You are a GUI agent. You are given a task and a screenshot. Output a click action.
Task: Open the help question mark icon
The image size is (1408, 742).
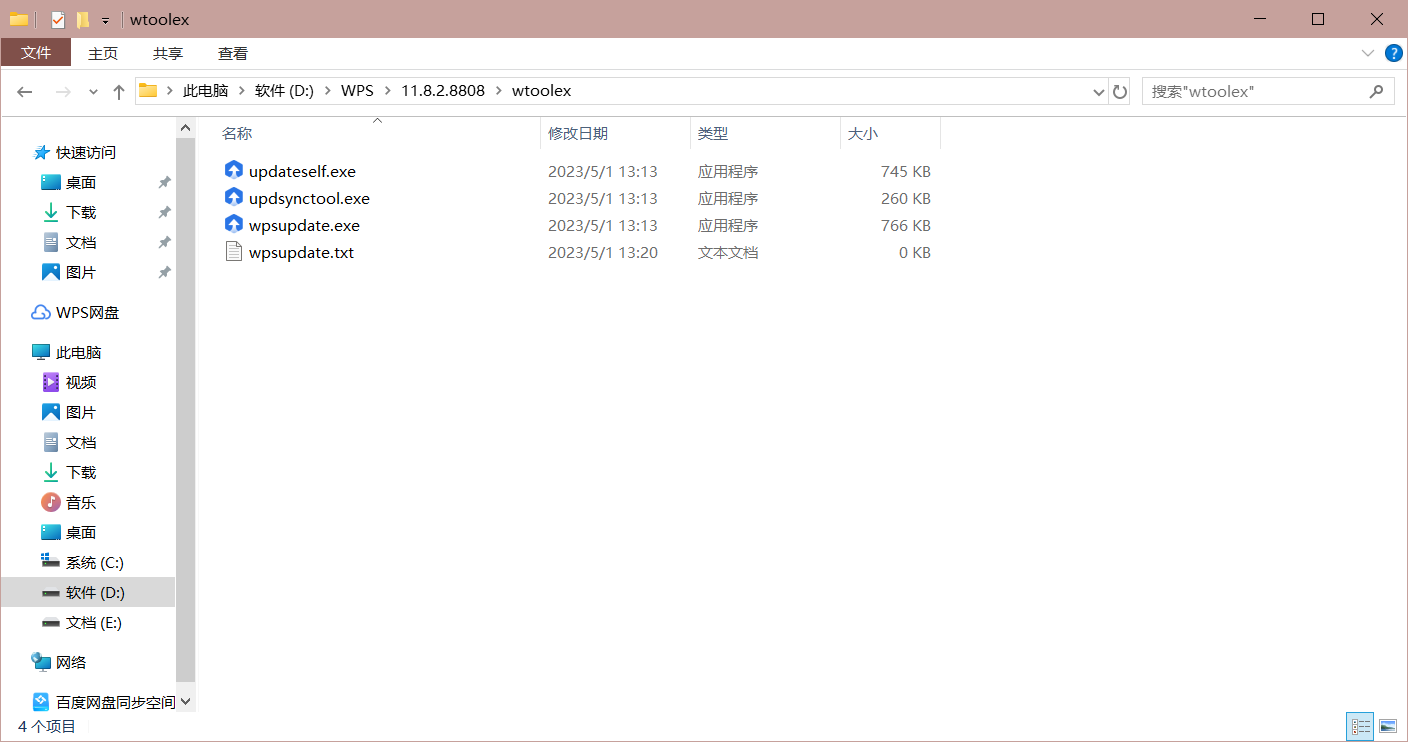[x=1393, y=53]
